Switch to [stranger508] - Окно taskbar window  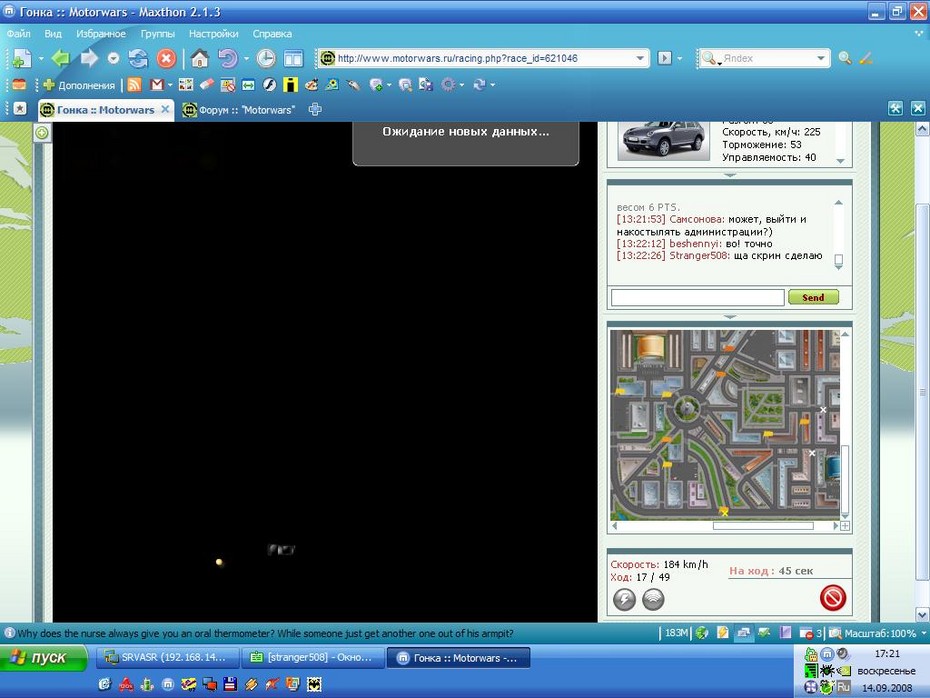(x=313, y=658)
